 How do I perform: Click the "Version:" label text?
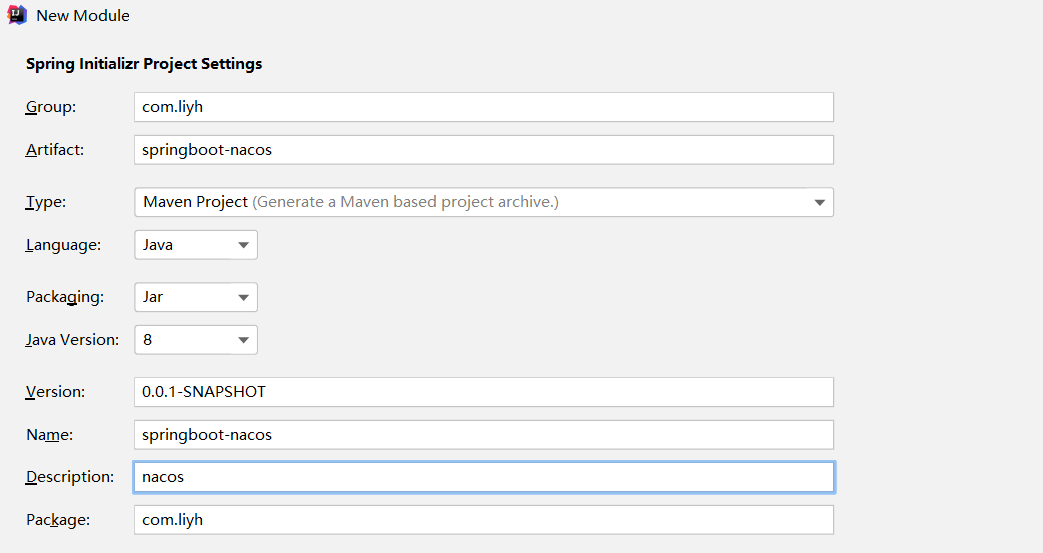pyautogui.click(x=55, y=392)
